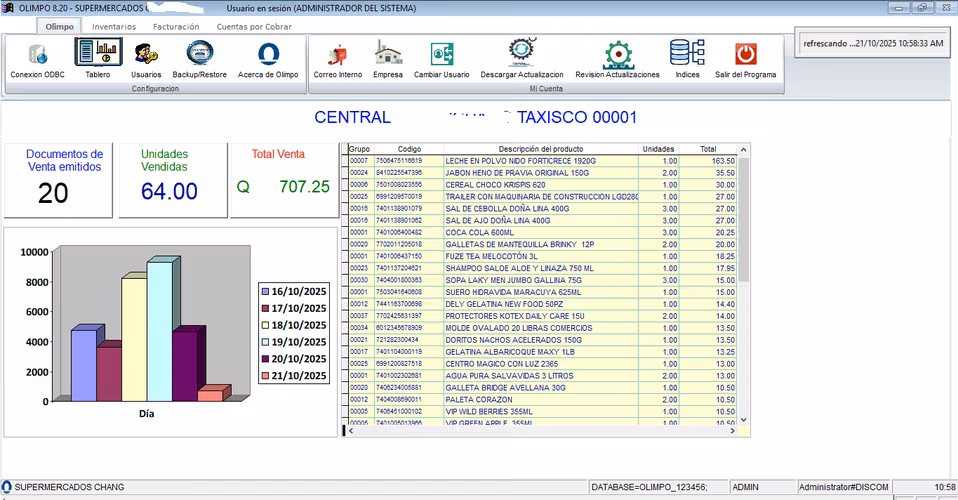Select row SHAMPOO SALOE ALOE Y LINAZA 750 ML
The image size is (958, 500).
(541, 268)
